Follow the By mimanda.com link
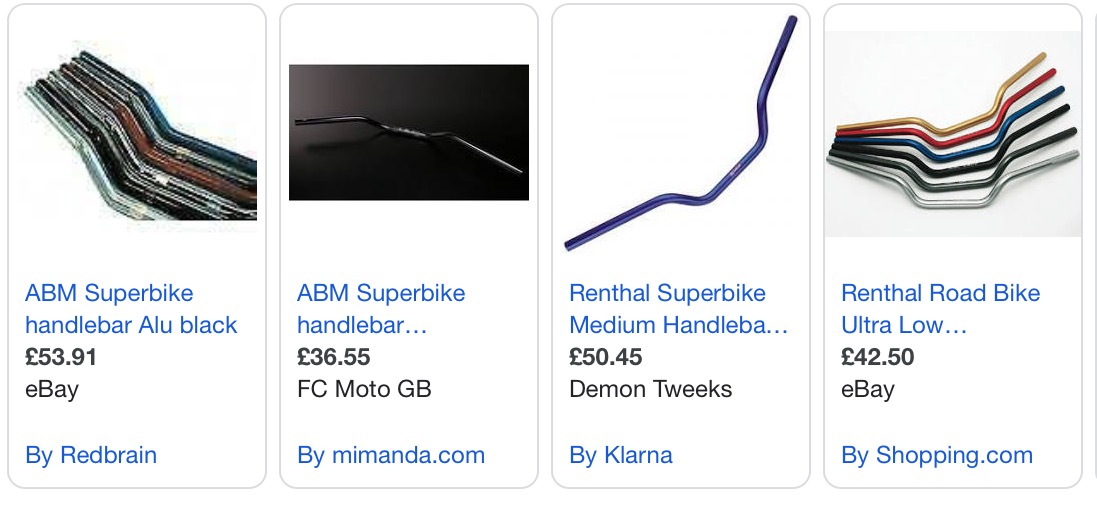The width and height of the screenshot is (1097, 515). [391, 455]
